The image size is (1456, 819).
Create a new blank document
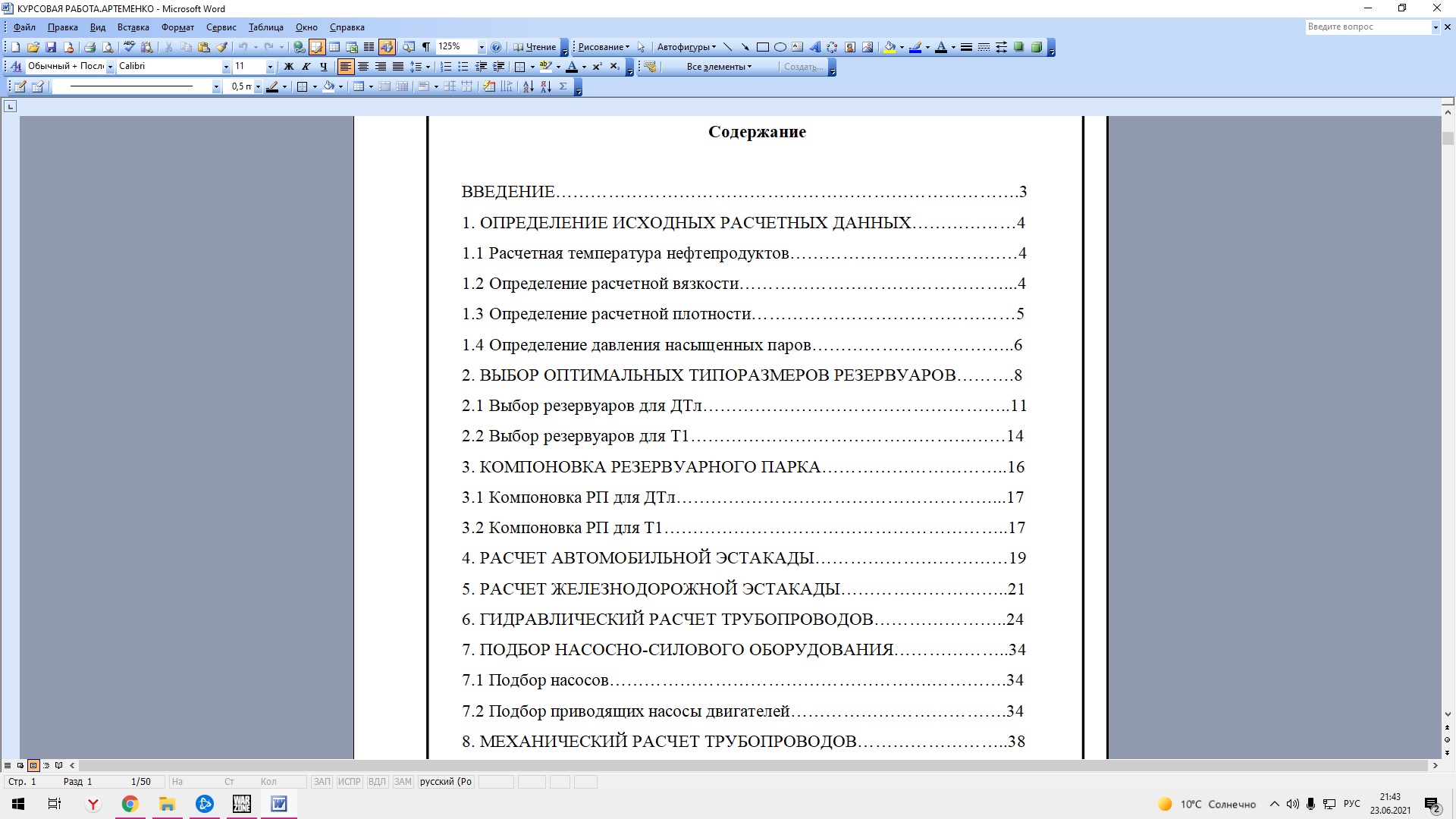pyautogui.click(x=15, y=47)
